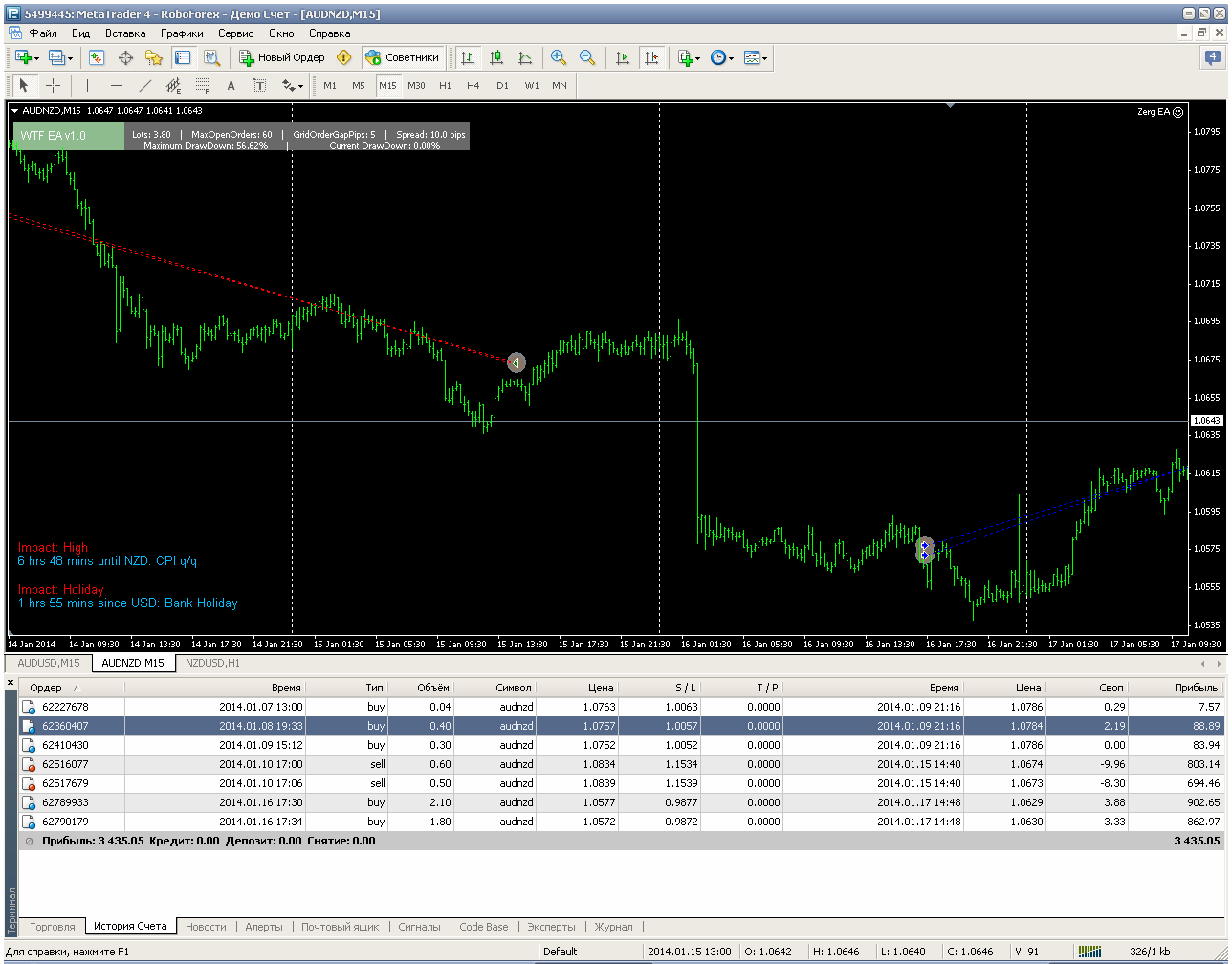Switch to line chart mode

pyautogui.click(x=525, y=57)
